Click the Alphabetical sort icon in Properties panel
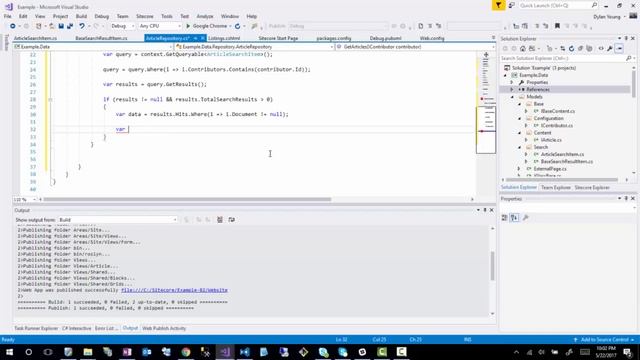This screenshot has height=360, width=640. pos(514,218)
